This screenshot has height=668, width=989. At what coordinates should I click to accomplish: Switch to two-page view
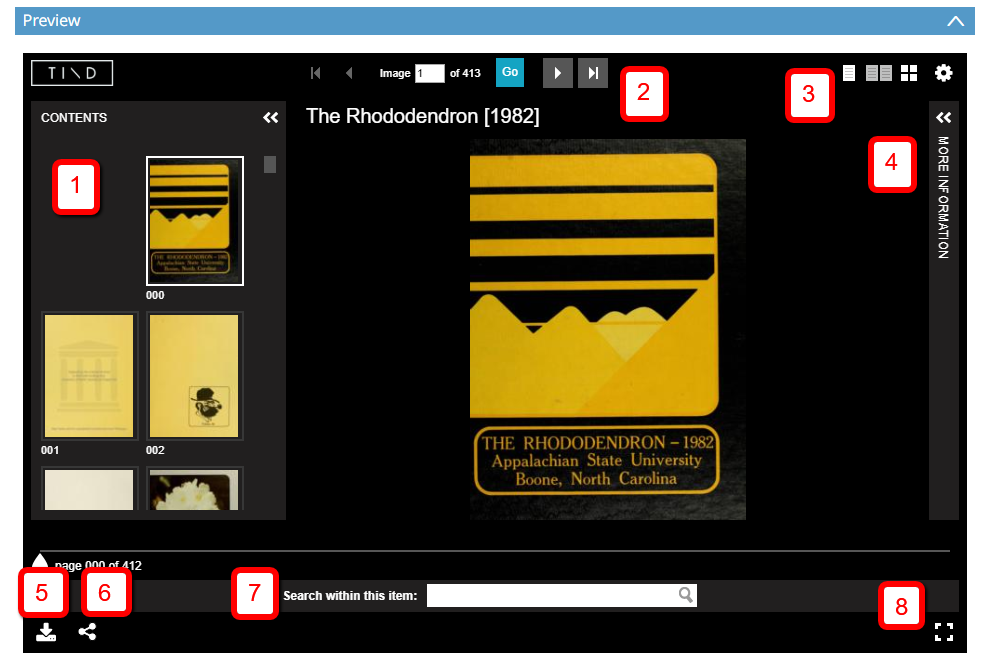click(879, 73)
